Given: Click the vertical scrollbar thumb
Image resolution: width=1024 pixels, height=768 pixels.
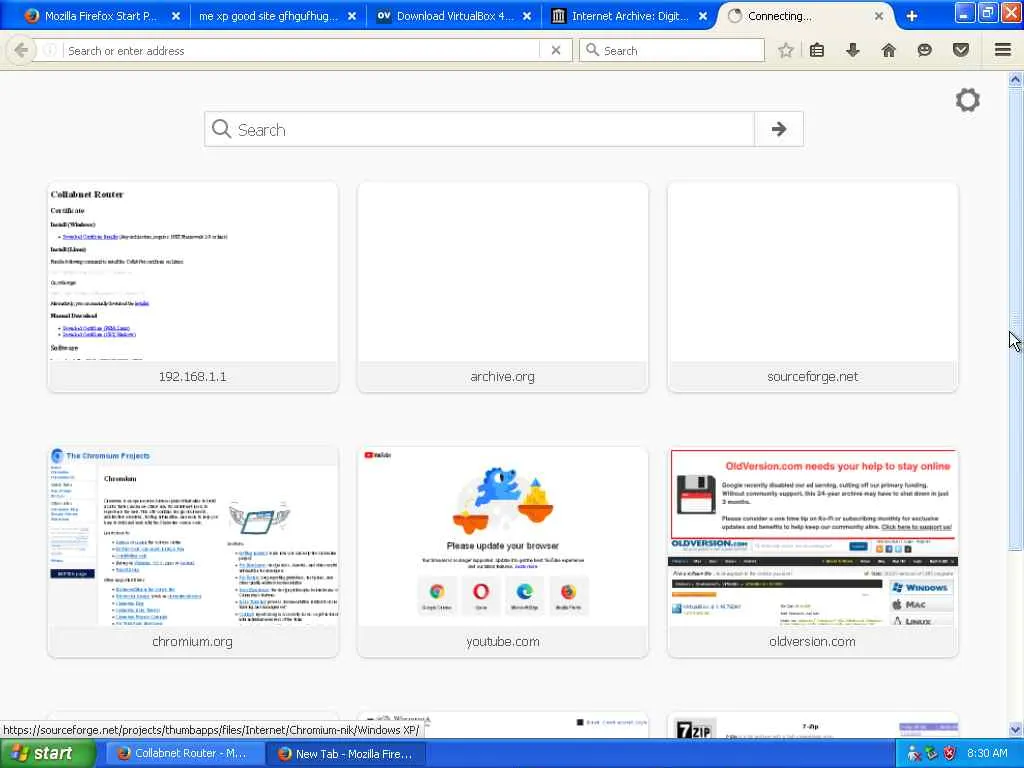Looking at the screenshot, I should tap(1015, 318).
